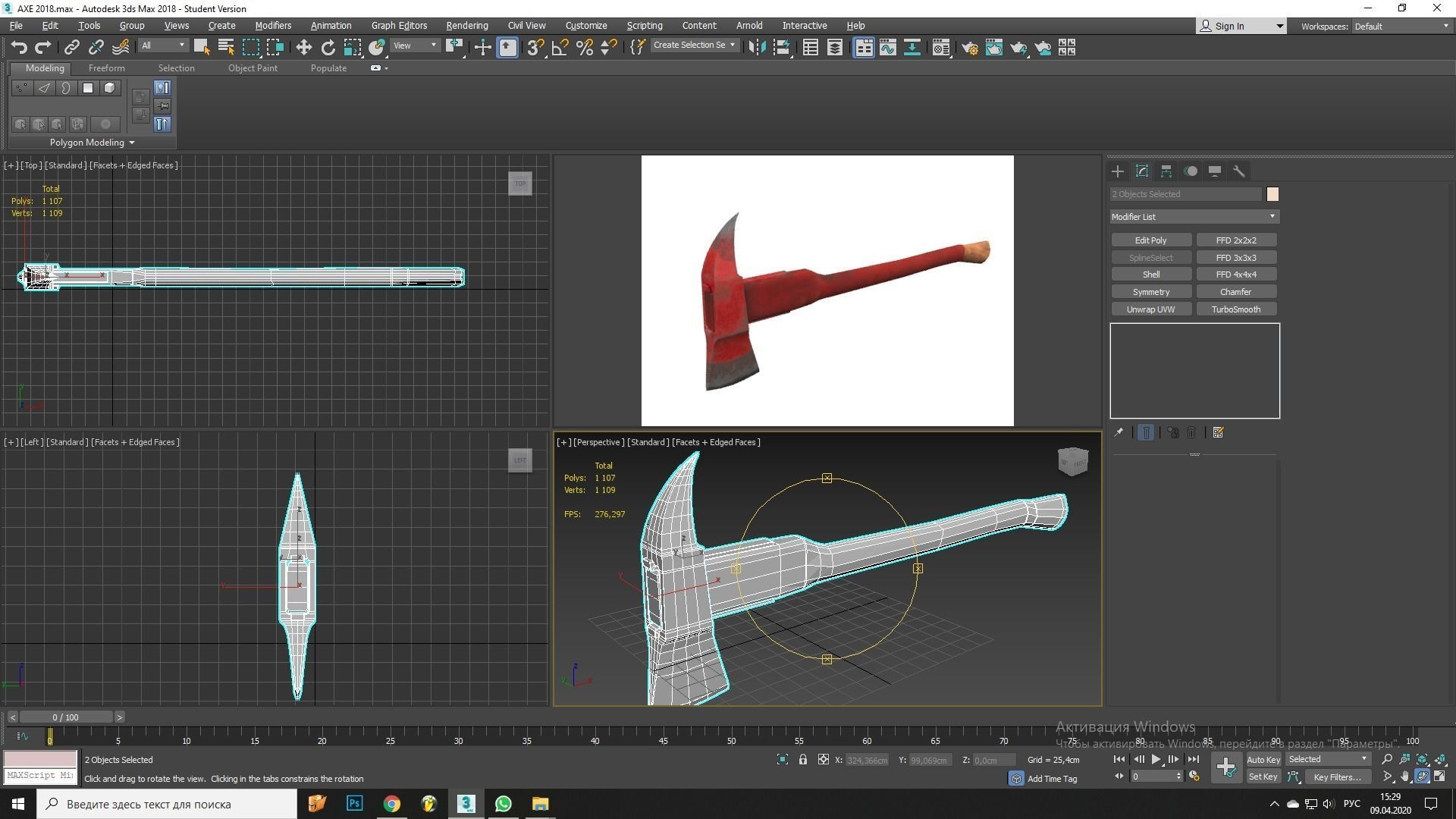The width and height of the screenshot is (1456, 819).
Task: Open the Create Selection Set dropdown
Action: coord(694,45)
